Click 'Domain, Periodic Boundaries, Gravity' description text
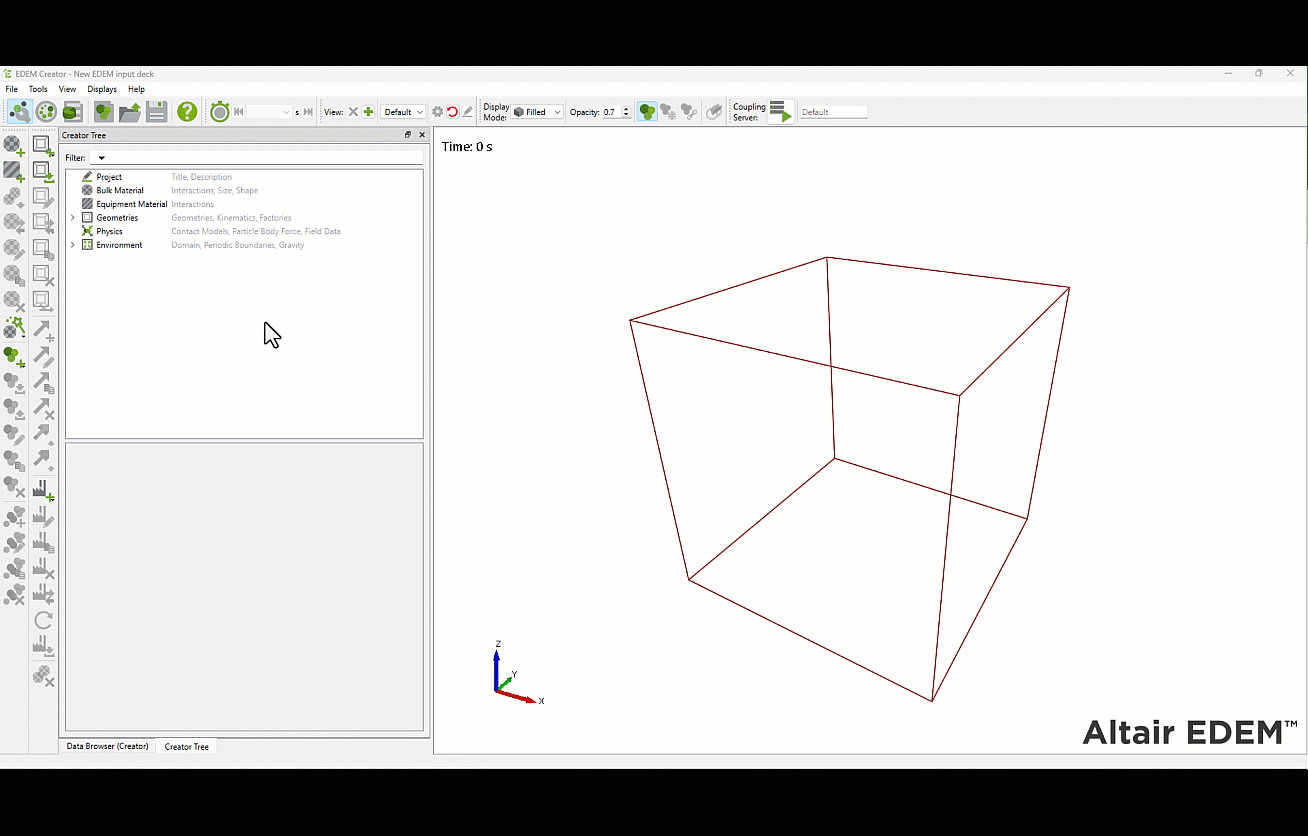Image resolution: width=1308 pixels, height=836 pixels. point(238,245)
